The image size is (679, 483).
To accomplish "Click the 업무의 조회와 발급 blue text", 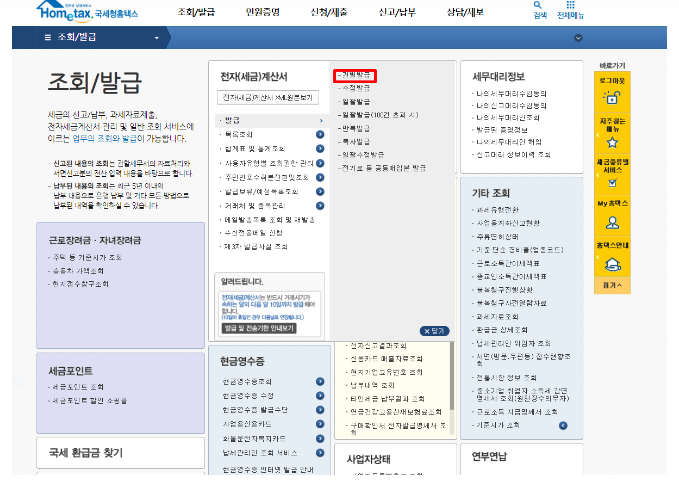I will (x=104, y=139).
